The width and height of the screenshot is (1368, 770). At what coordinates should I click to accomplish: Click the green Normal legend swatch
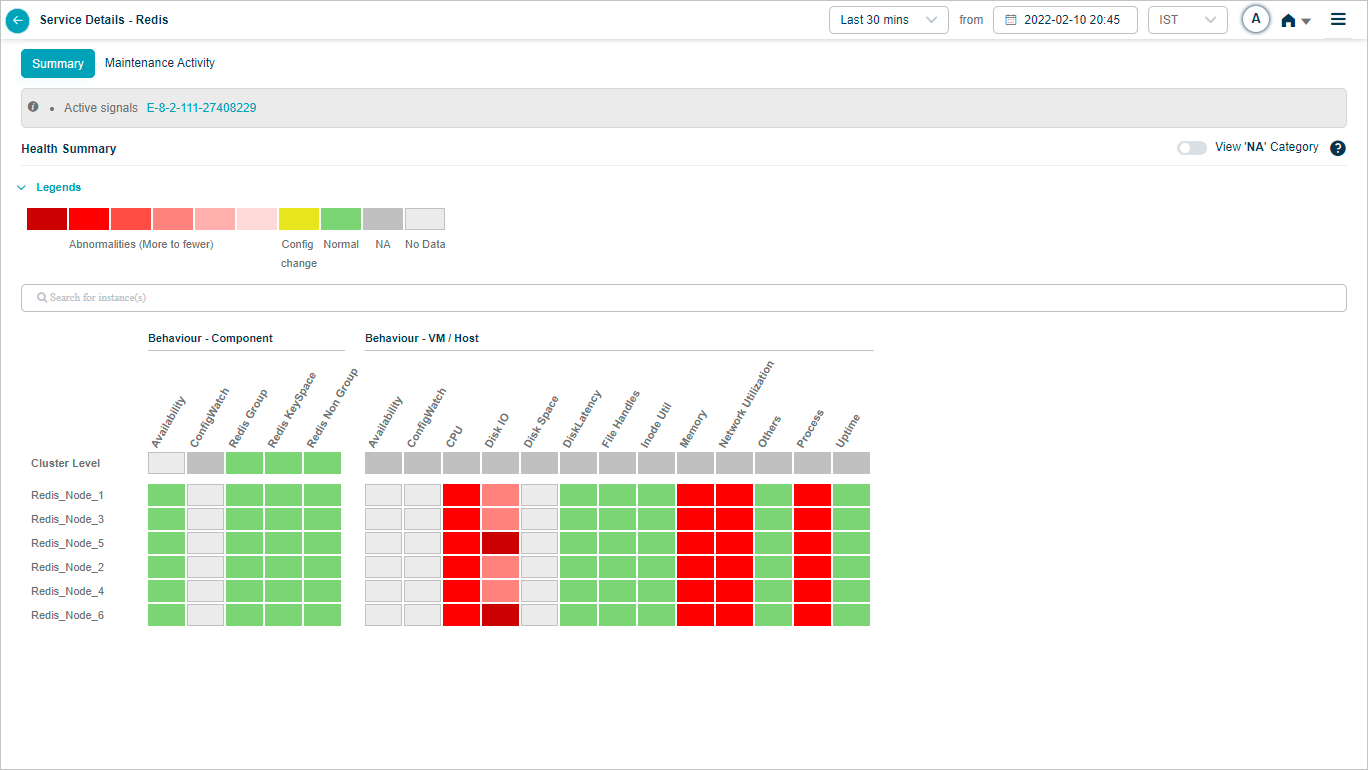[341, 219]
